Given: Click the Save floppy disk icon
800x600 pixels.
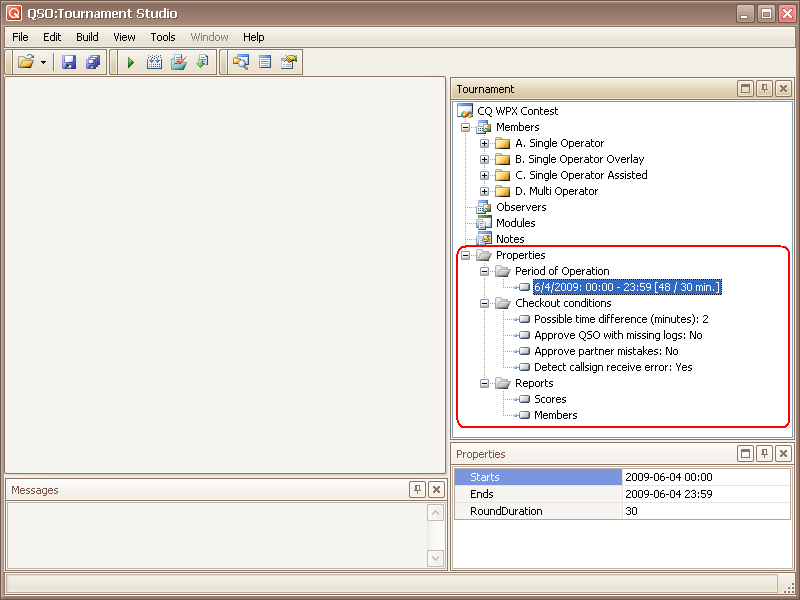Looking at the screenshot, I should click(x=69, y=62).
